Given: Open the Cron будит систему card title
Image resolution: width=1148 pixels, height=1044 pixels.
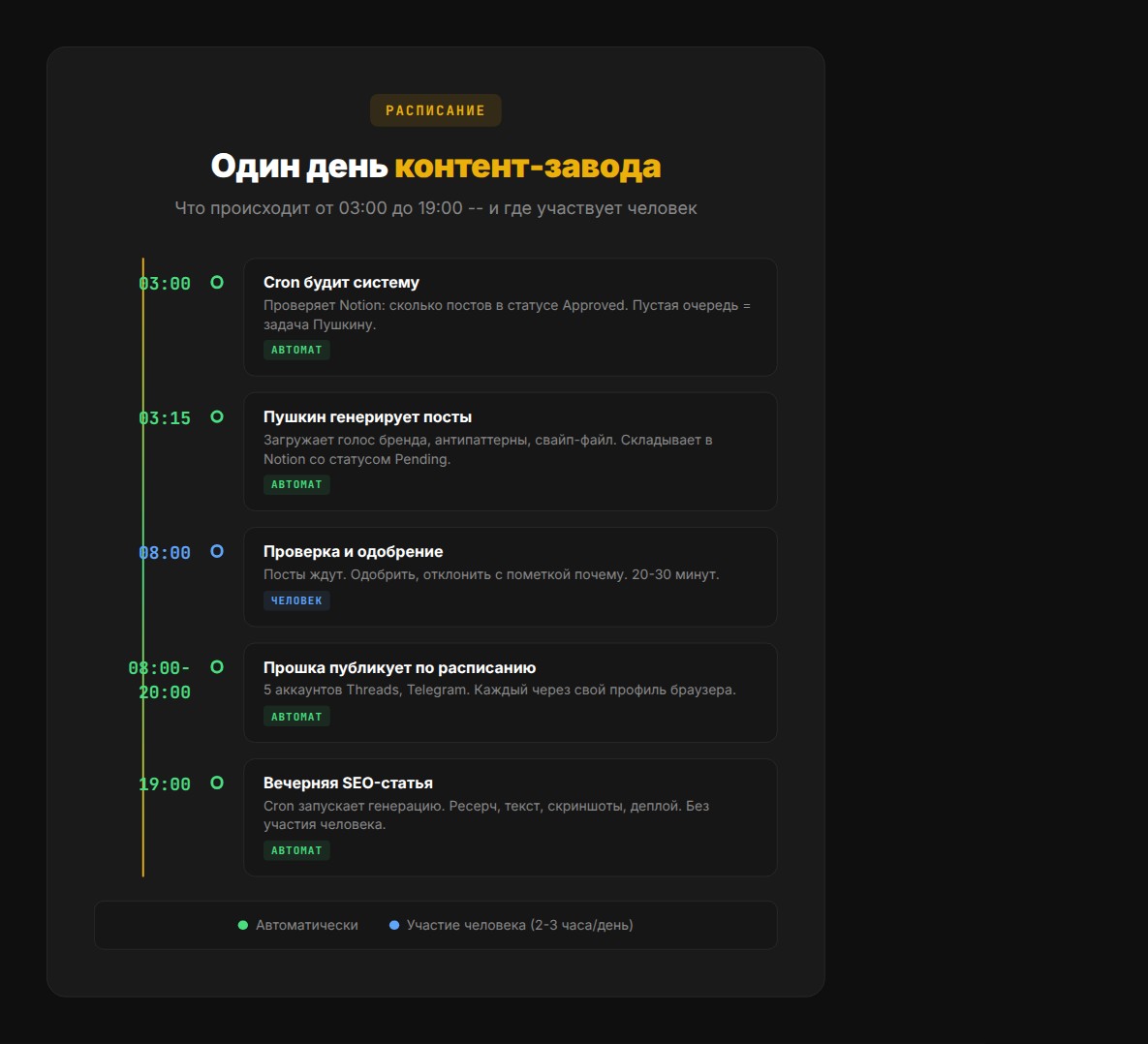Looking at the screenshot, I should [x=341, y=283].
